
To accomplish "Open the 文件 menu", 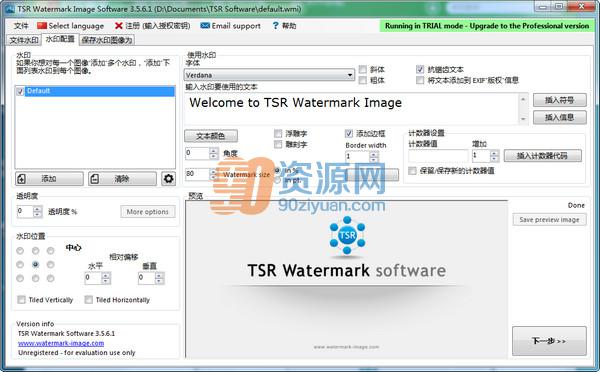I will coord(21,26).
